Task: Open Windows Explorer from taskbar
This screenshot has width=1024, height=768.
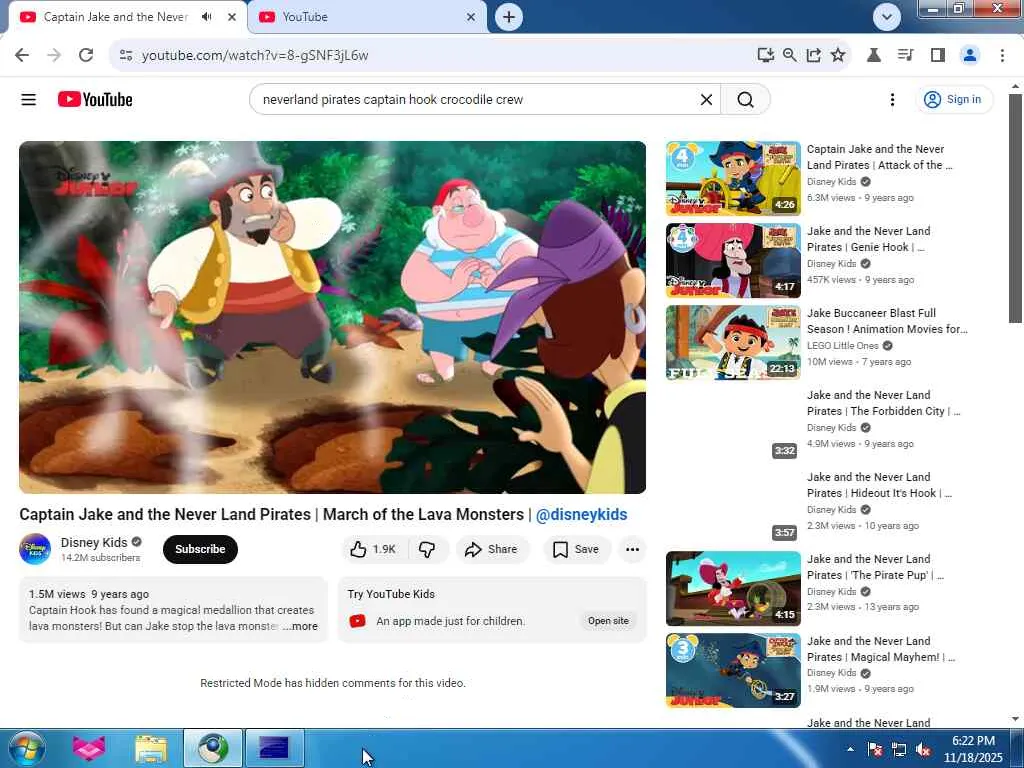Action: pos(151,748)
